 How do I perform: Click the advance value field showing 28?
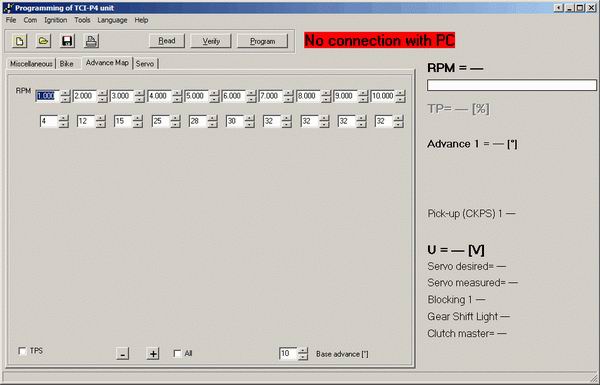[x=198, y=121]
